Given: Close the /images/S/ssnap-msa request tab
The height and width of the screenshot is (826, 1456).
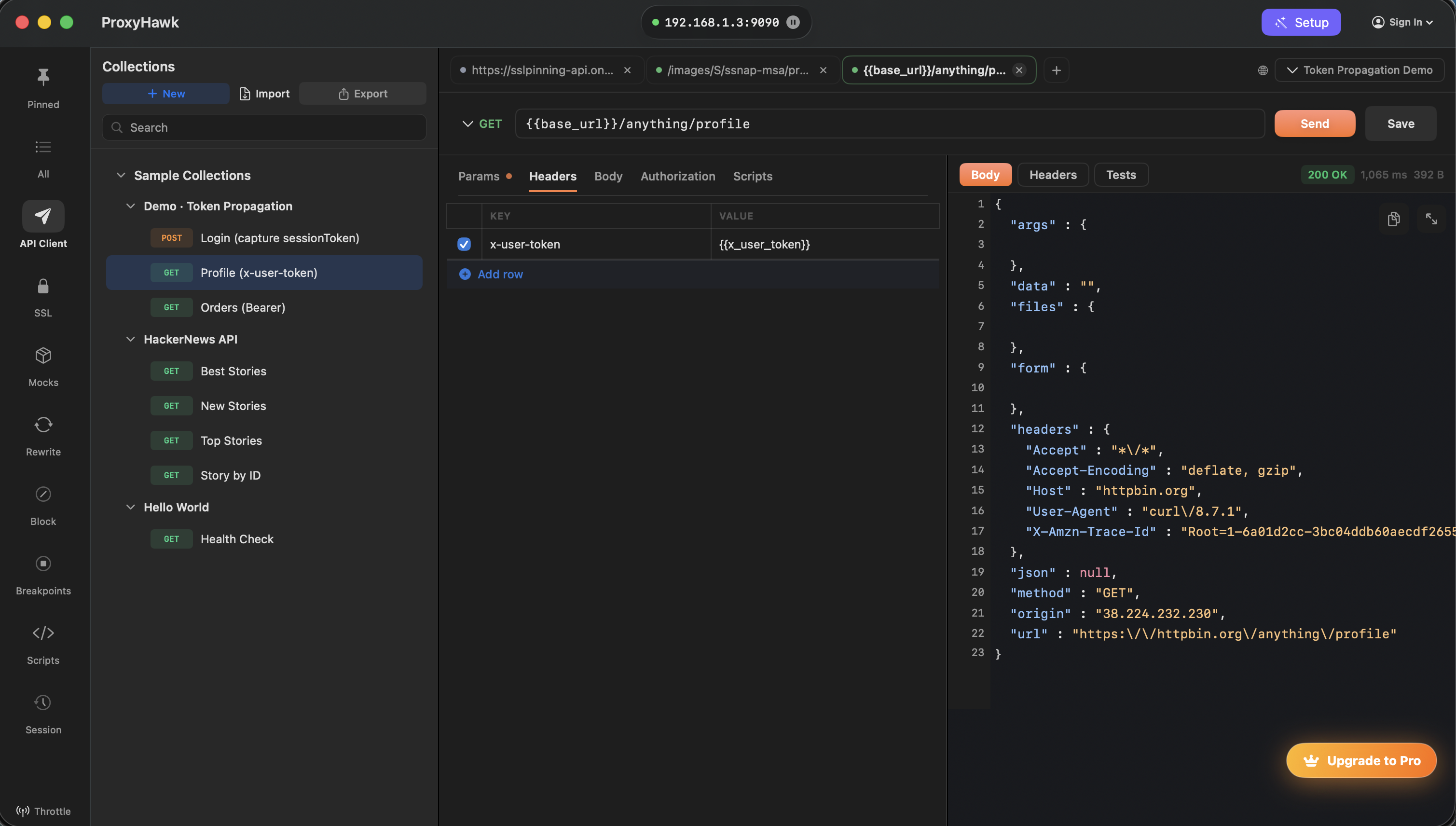Looking at the screenshot, I should click(x=823, y=70).
